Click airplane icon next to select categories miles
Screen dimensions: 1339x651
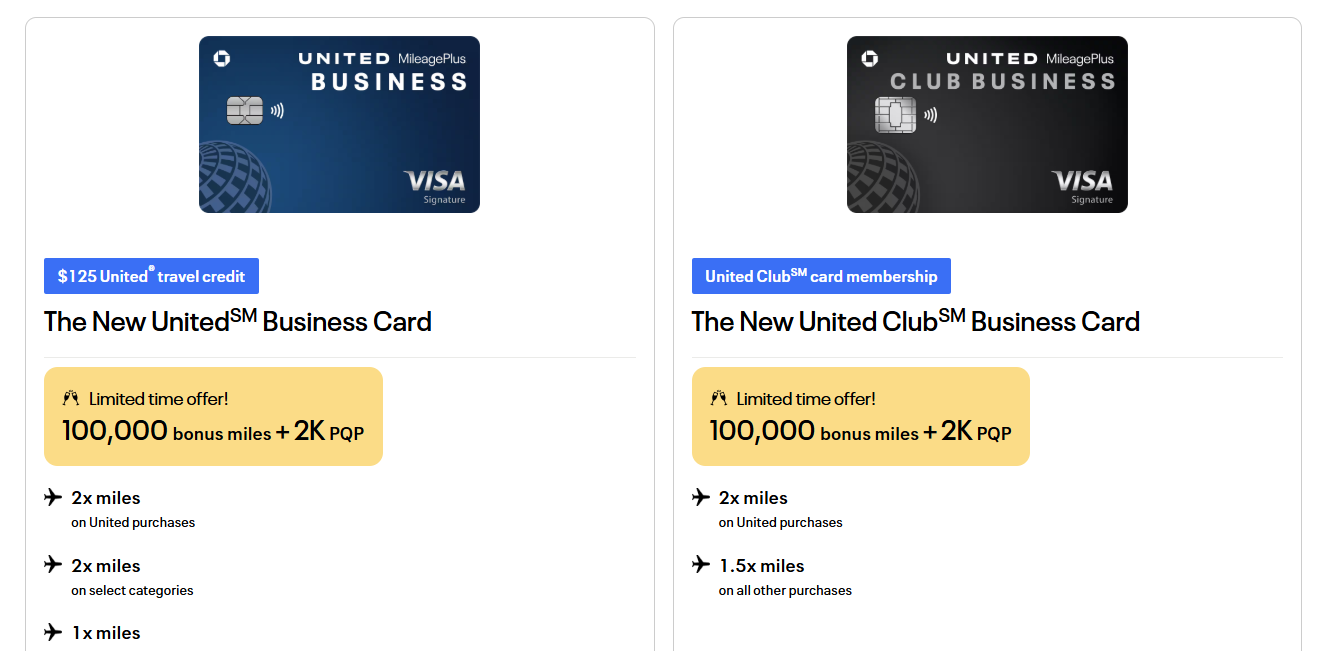click(x=53, y=565)
